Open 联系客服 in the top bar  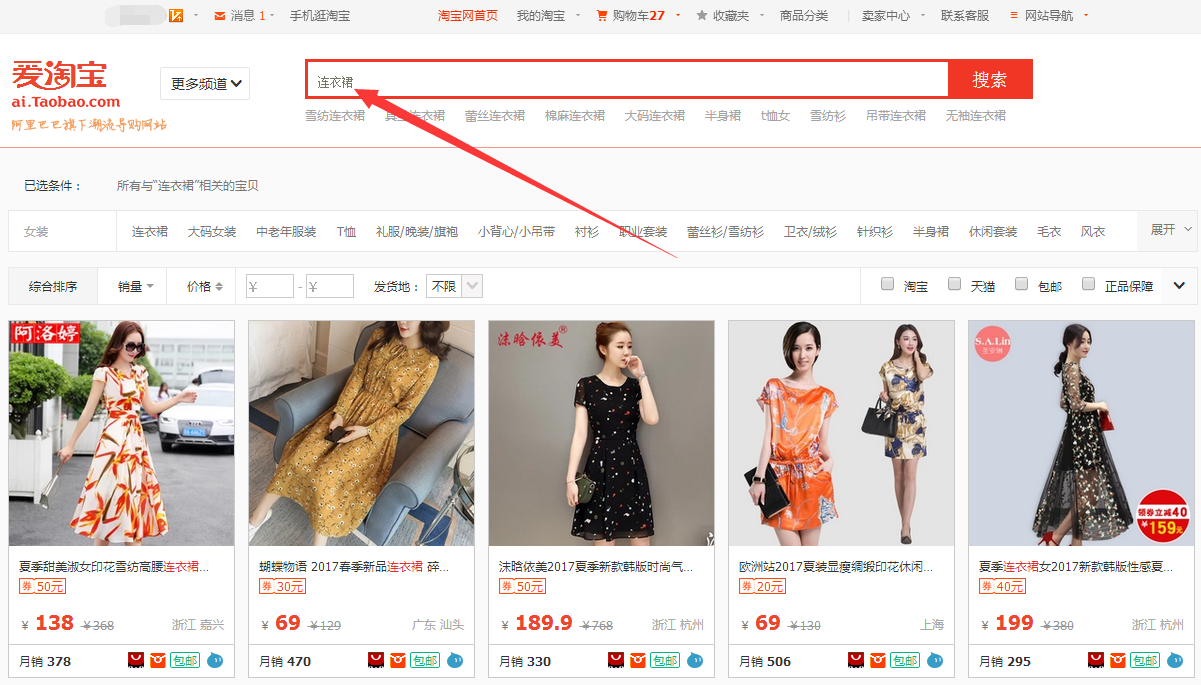coord(965,16)
